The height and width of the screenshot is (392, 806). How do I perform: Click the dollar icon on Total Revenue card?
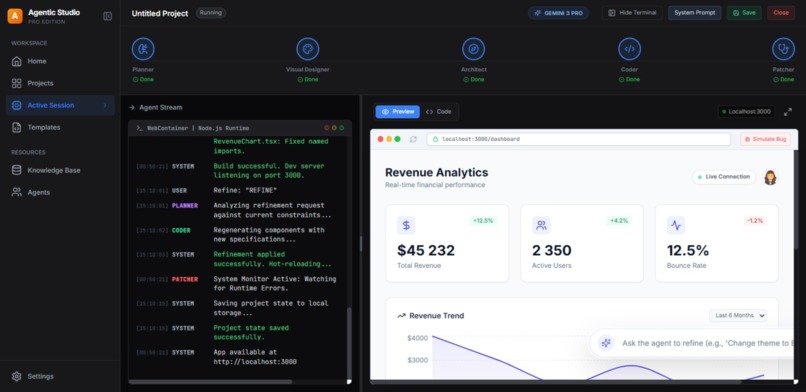point(406,225)
